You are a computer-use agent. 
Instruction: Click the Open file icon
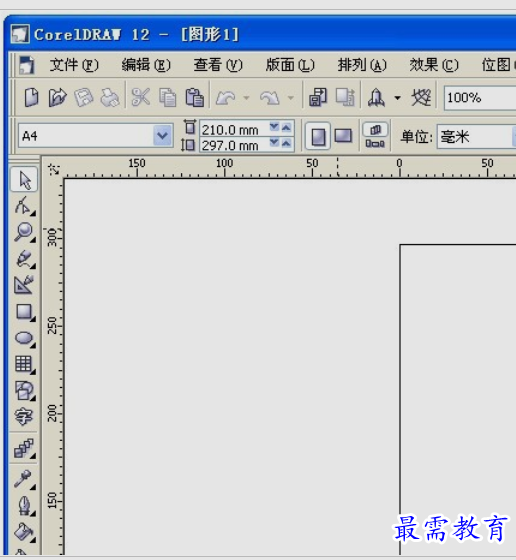pos(57,97)
